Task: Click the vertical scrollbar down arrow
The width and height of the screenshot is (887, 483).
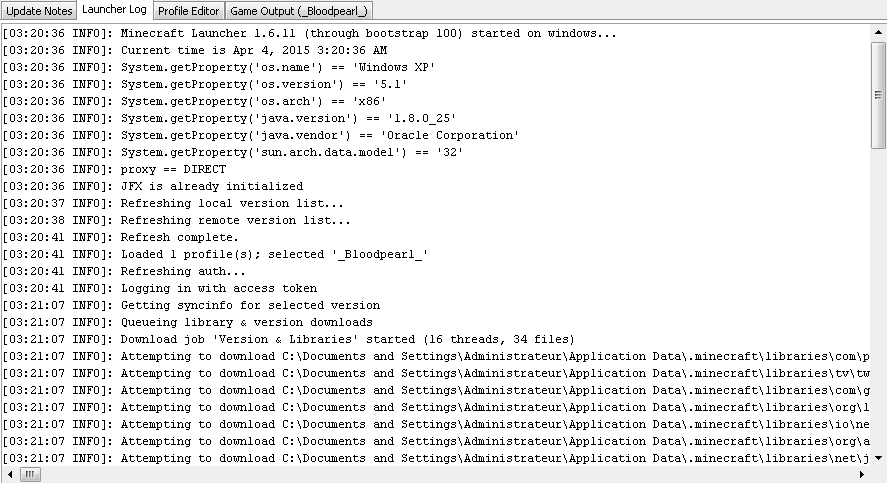Action: pyautogui.click(x=878, y=458)
